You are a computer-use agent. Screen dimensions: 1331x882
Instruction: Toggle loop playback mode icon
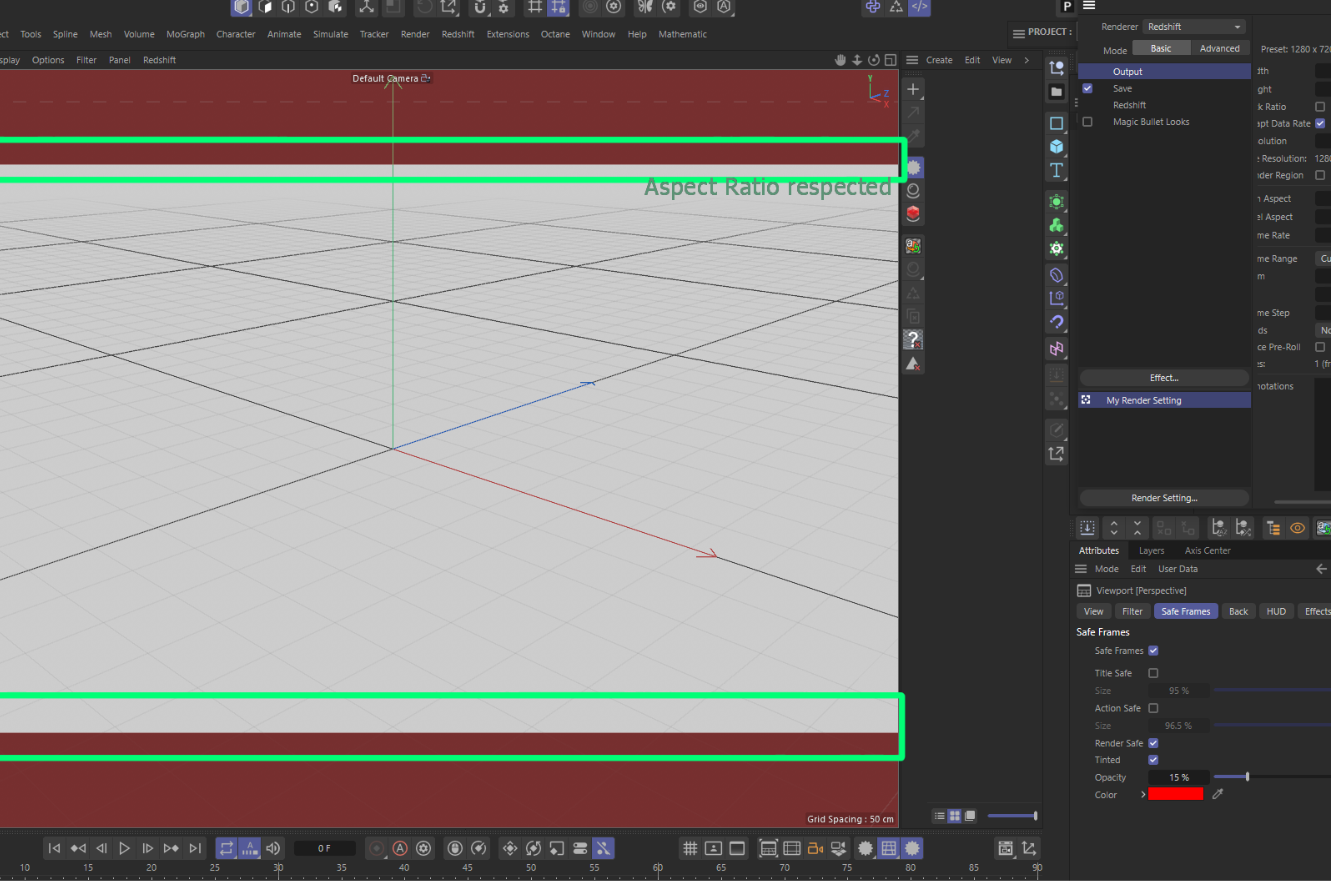[227, 848]
